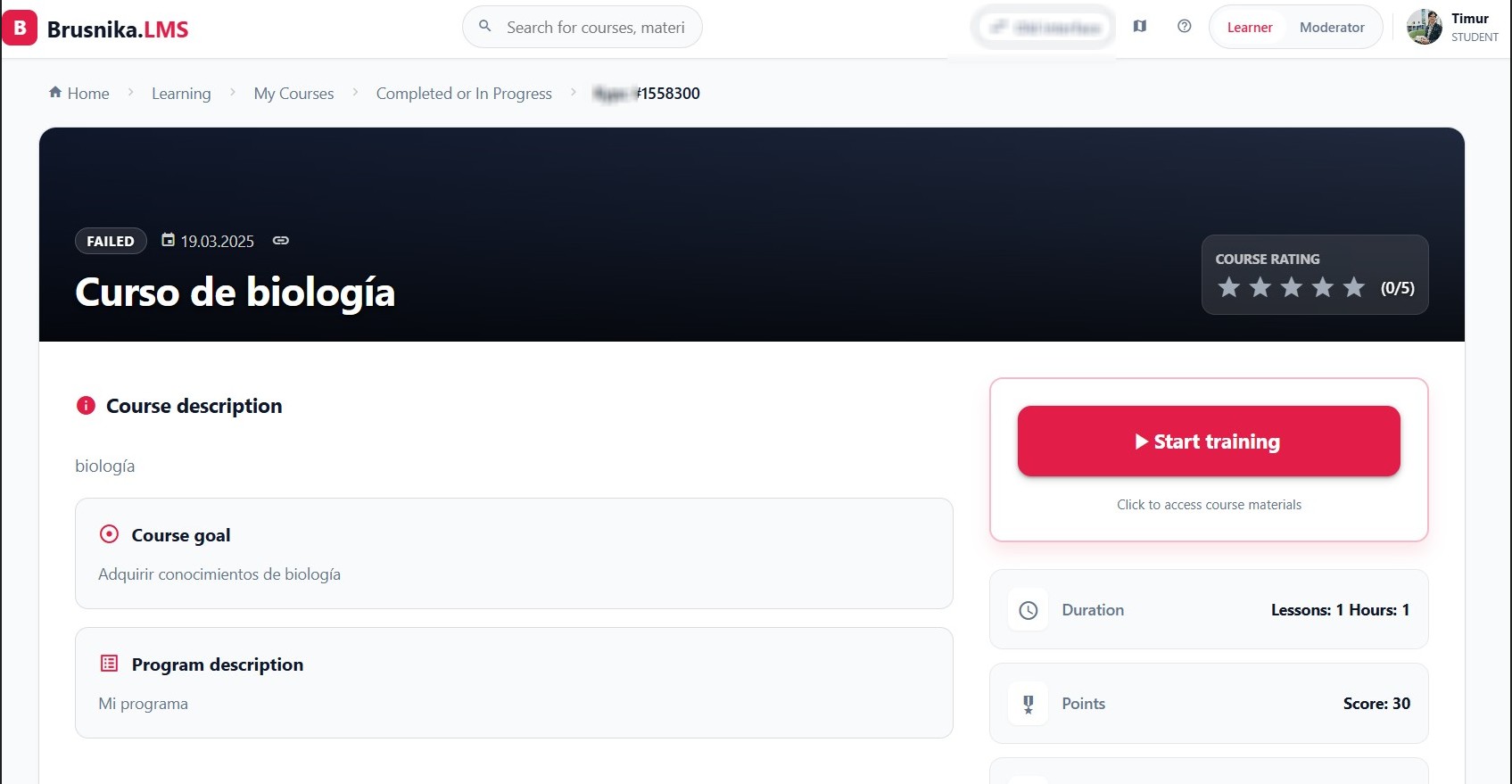This screenshot has width=1512, height=784.
Task: Click the Points medal icon
Action: click(1028, 704)
